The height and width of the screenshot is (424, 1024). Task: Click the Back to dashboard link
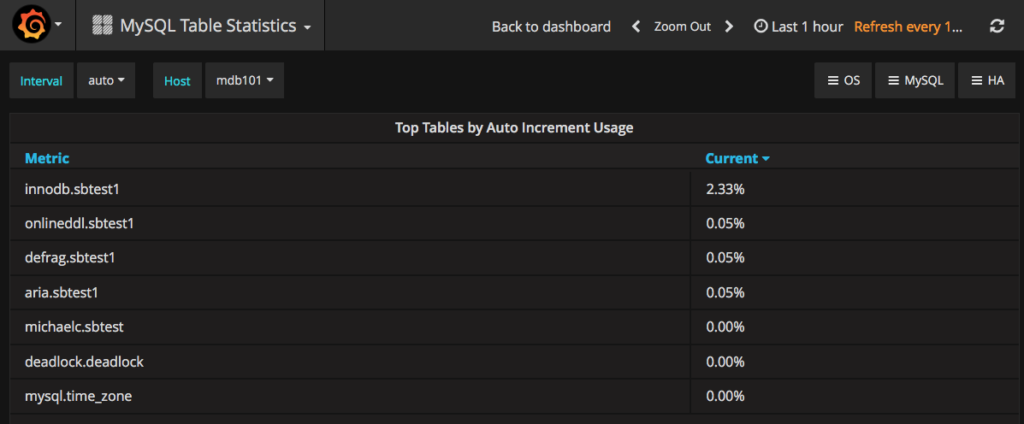point(551,27)
